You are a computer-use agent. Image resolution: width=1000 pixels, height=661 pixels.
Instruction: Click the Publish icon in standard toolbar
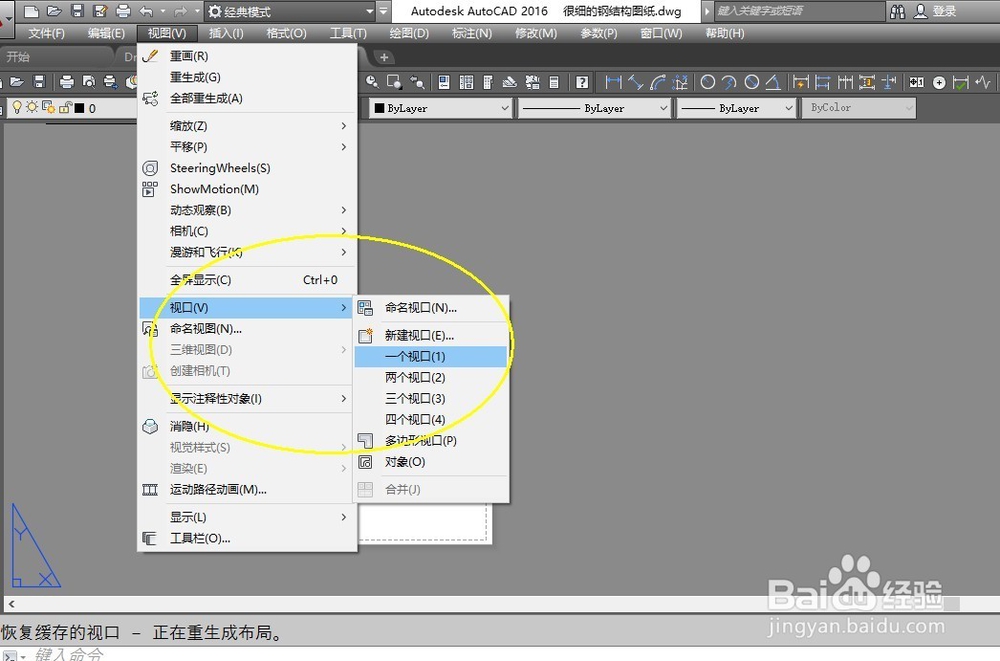(110, 82)
